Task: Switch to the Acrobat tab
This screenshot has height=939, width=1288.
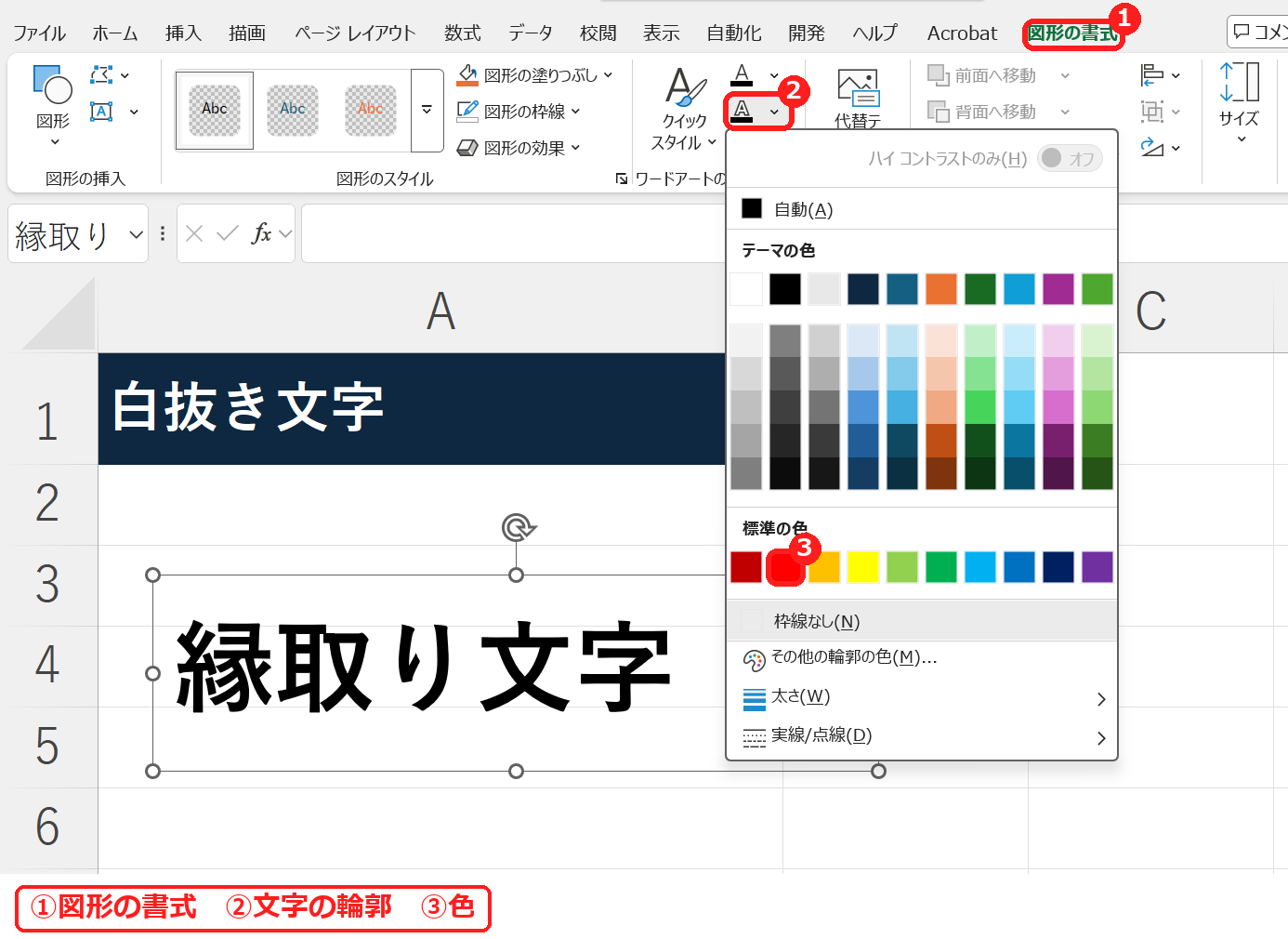Action: click(x=962, y=33)
